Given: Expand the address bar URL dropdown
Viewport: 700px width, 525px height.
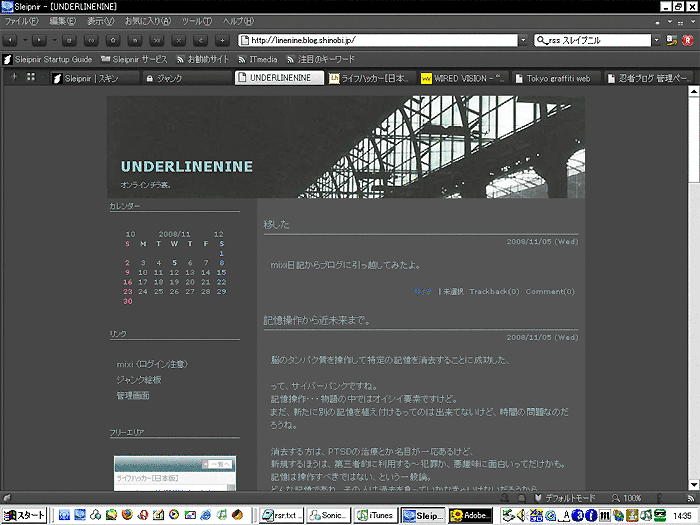Looking at the screenshot, I should 523,40.
